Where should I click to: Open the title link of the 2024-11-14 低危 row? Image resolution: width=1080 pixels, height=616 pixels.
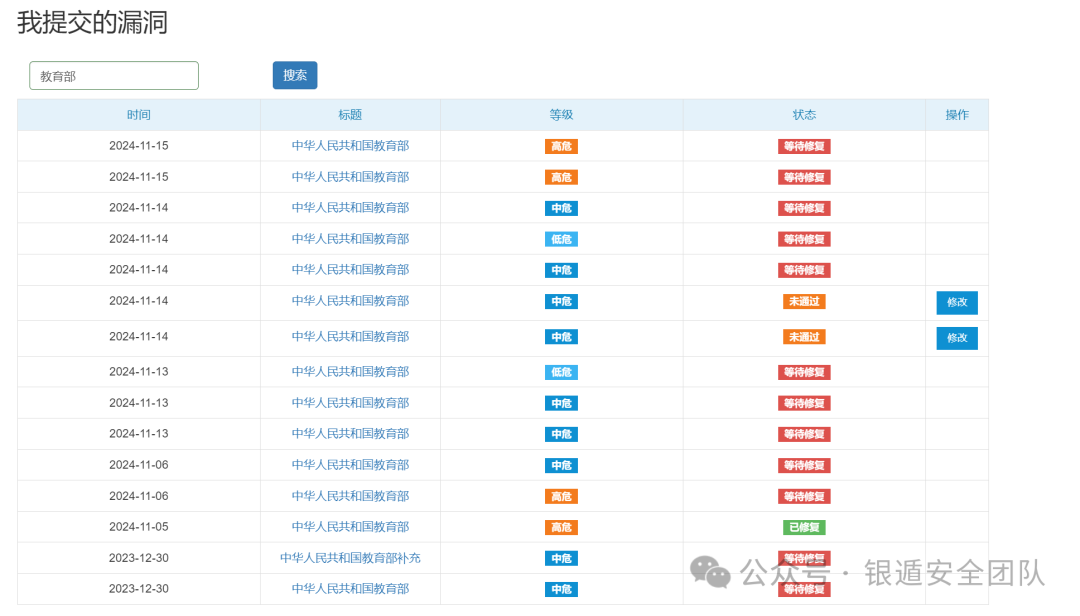pyautogui.click(x=350, y=239)
